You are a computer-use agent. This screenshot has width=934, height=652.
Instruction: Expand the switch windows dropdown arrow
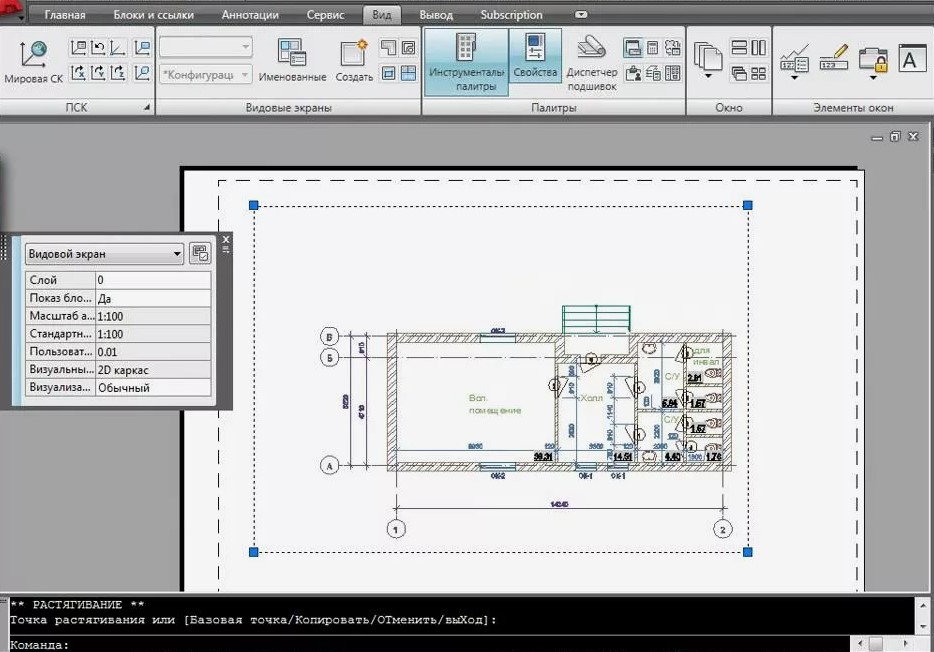pos(708,77)
